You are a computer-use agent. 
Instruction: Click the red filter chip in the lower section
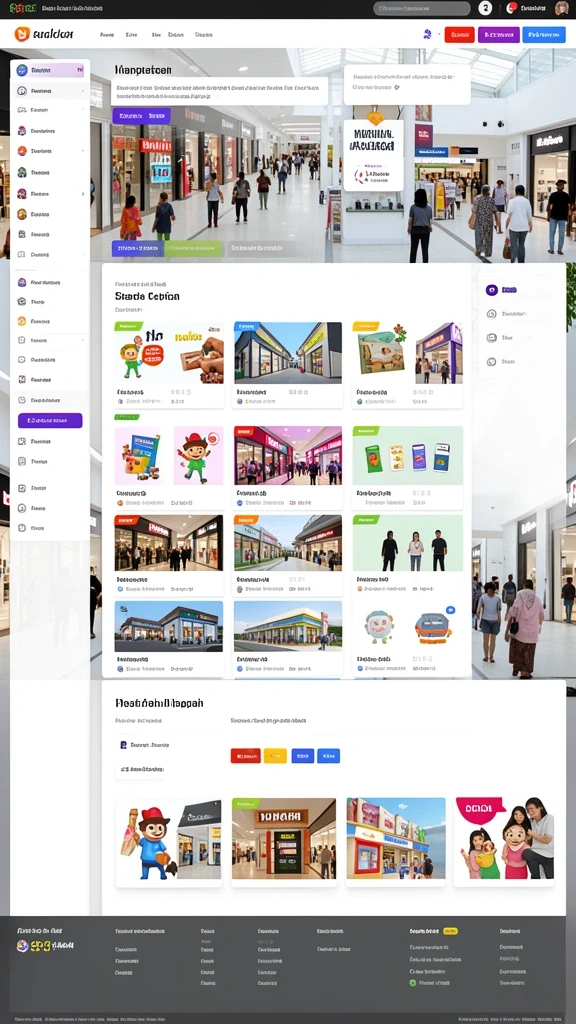click(246, 756)
